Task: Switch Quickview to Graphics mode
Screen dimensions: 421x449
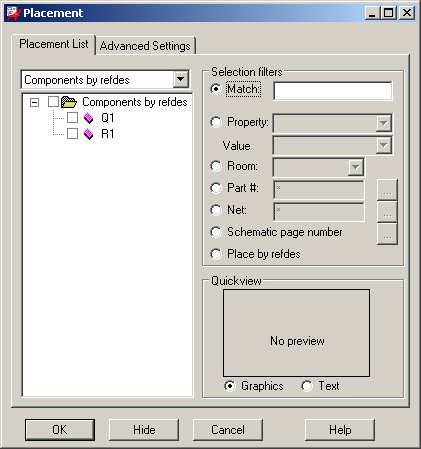Action: (230, 386)
